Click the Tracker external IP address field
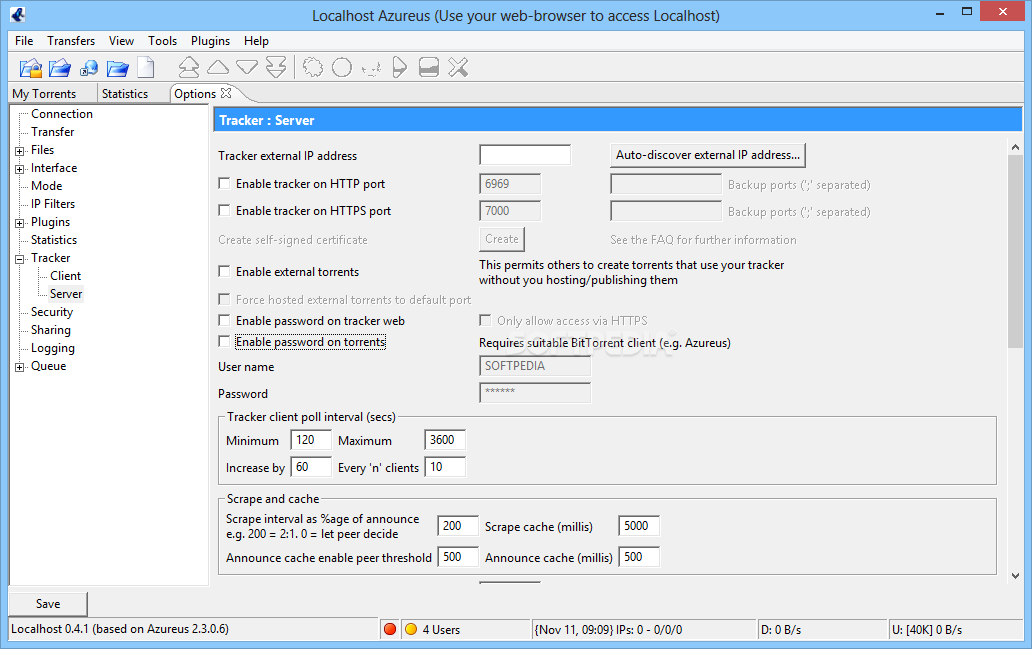 [525, 155]
